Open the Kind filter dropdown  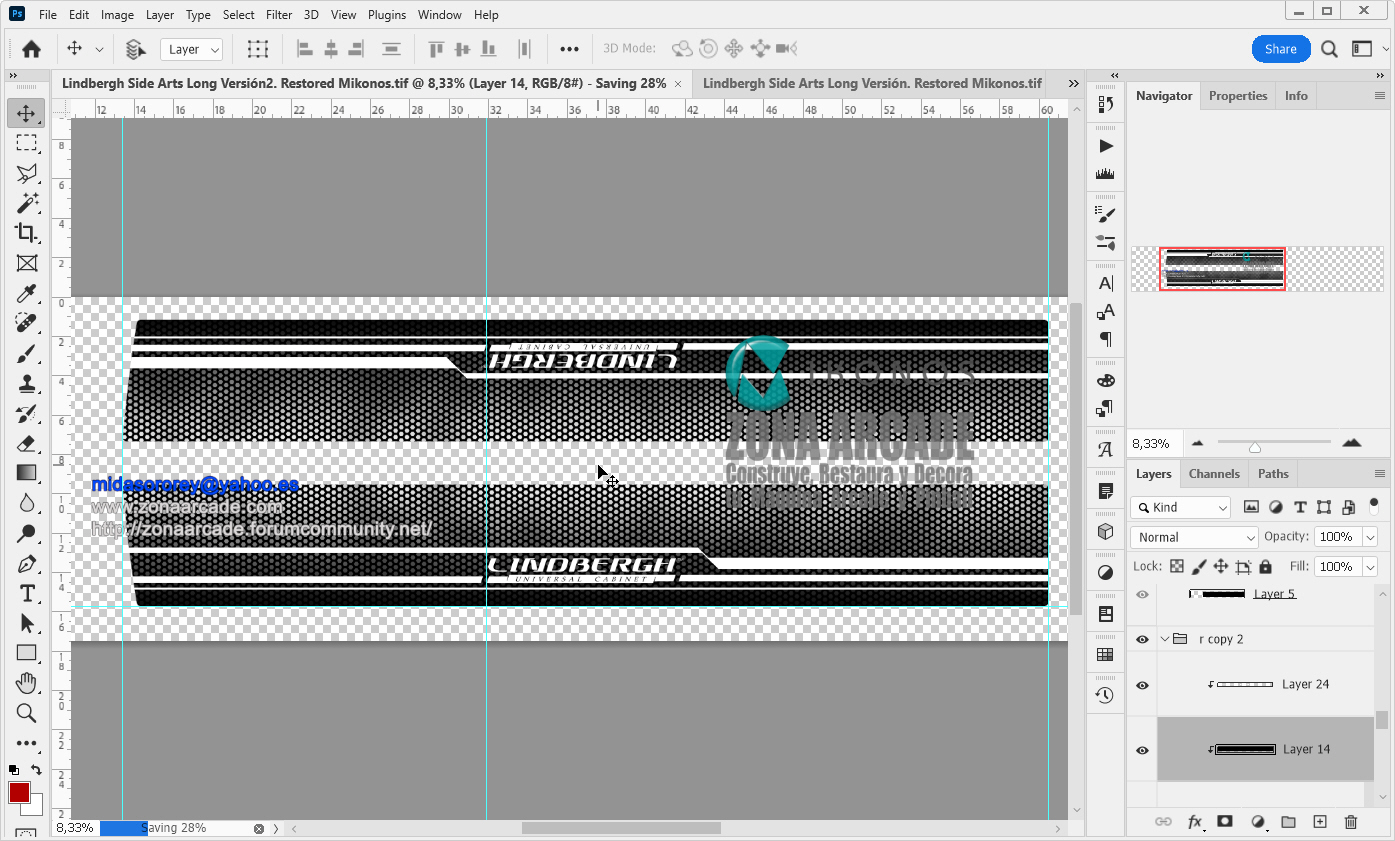pyautogui.click(x=1181, y=507)
